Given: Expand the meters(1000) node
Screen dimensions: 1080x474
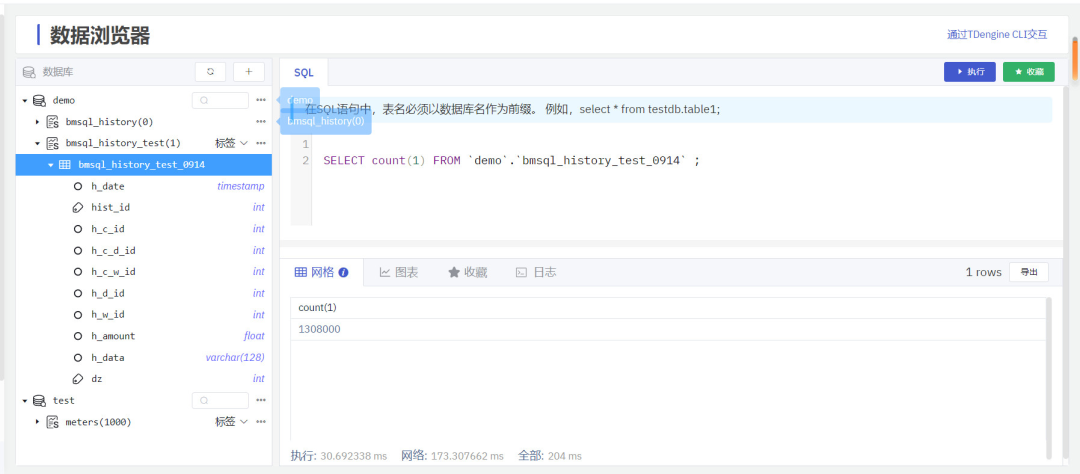Looking at the screenshot, I should coord(38,422).
